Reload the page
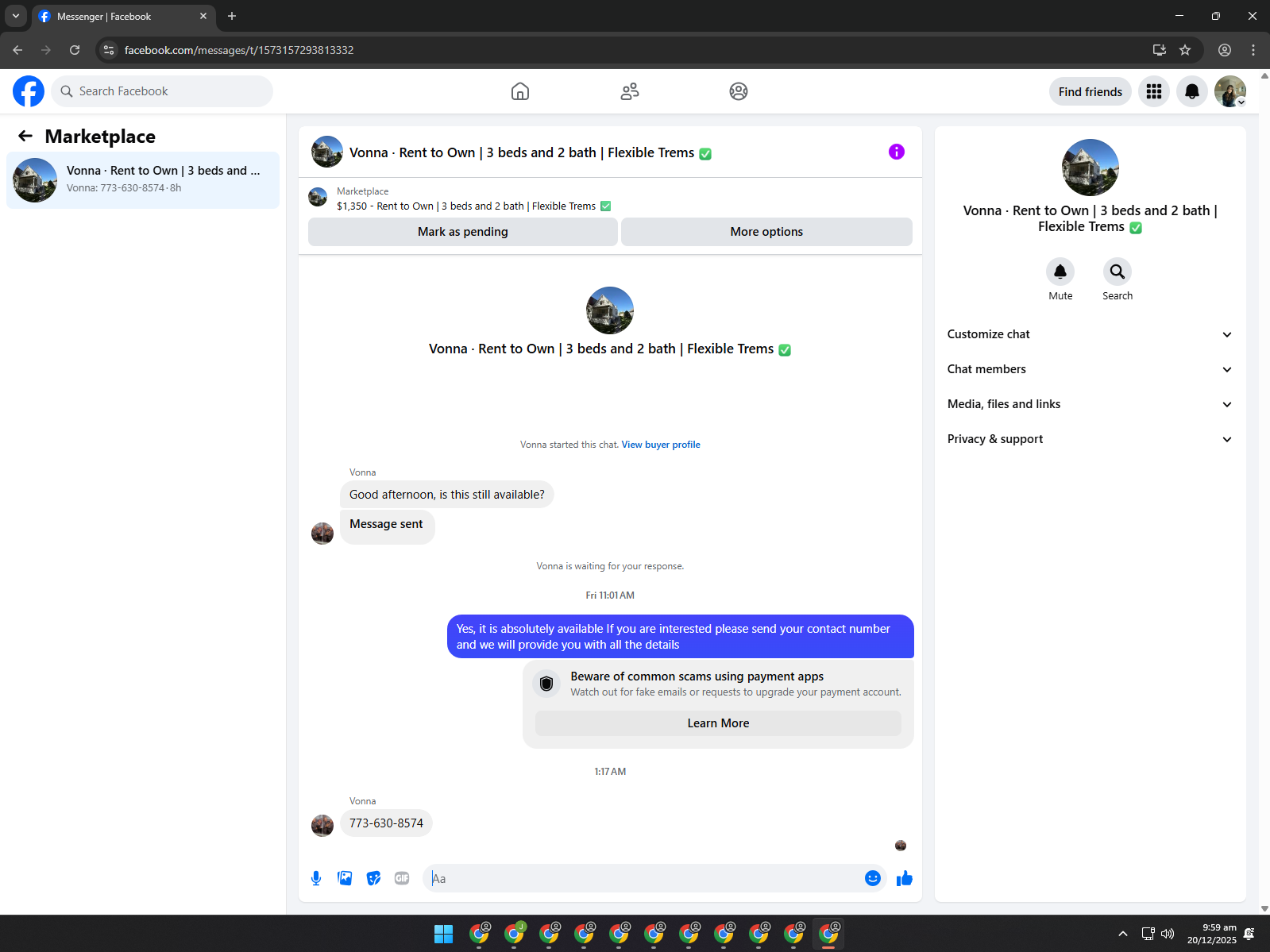Screen dimensions: 1270x952 [75, 50]
